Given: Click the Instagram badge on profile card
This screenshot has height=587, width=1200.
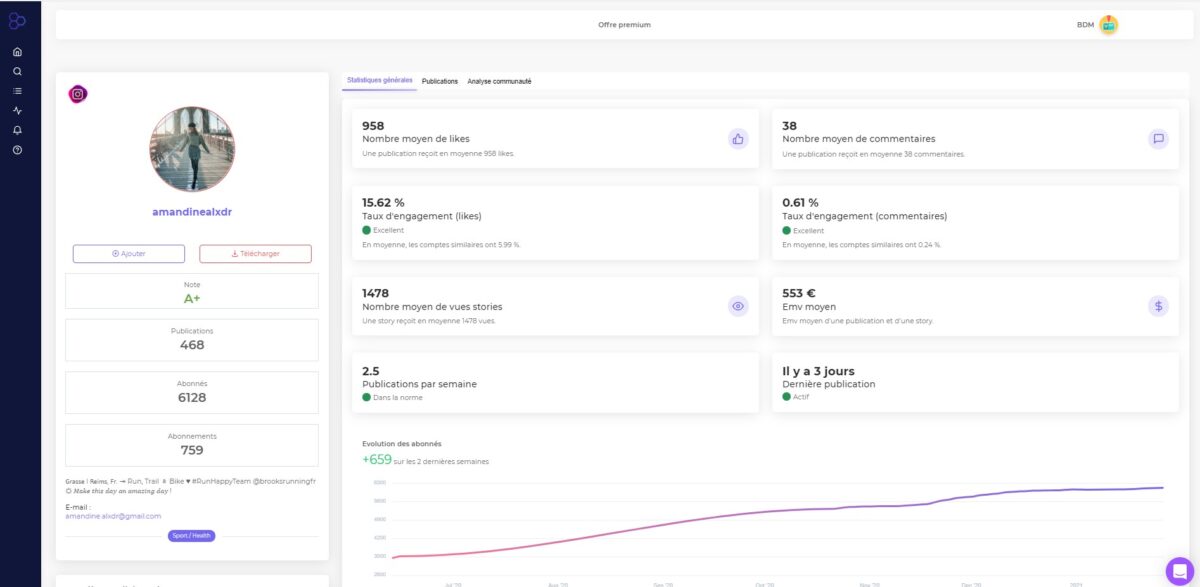Looking at the screenshot, I should click(x=78, y=94).
